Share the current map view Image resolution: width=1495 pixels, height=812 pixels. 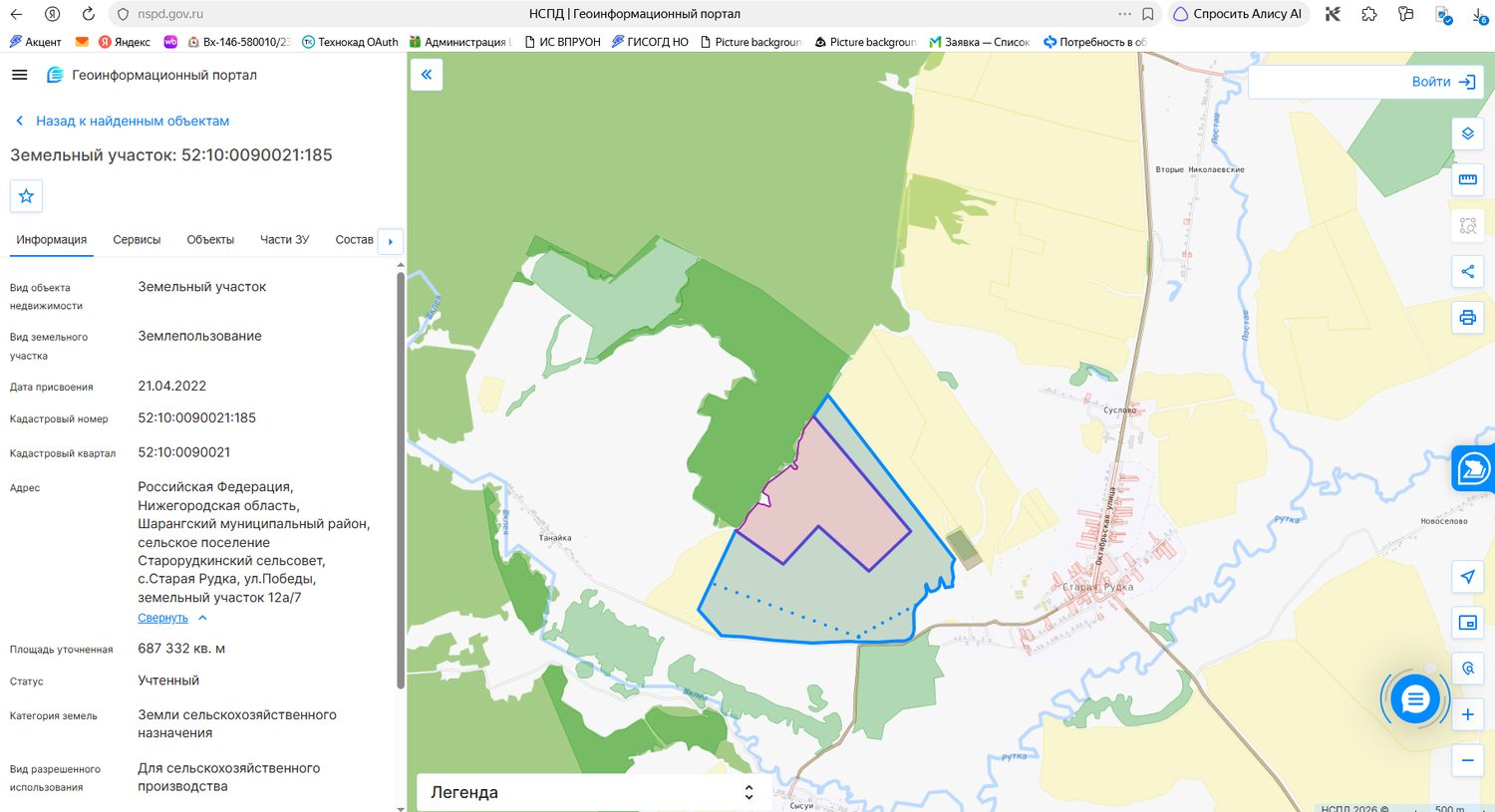tap(1467, 271)
